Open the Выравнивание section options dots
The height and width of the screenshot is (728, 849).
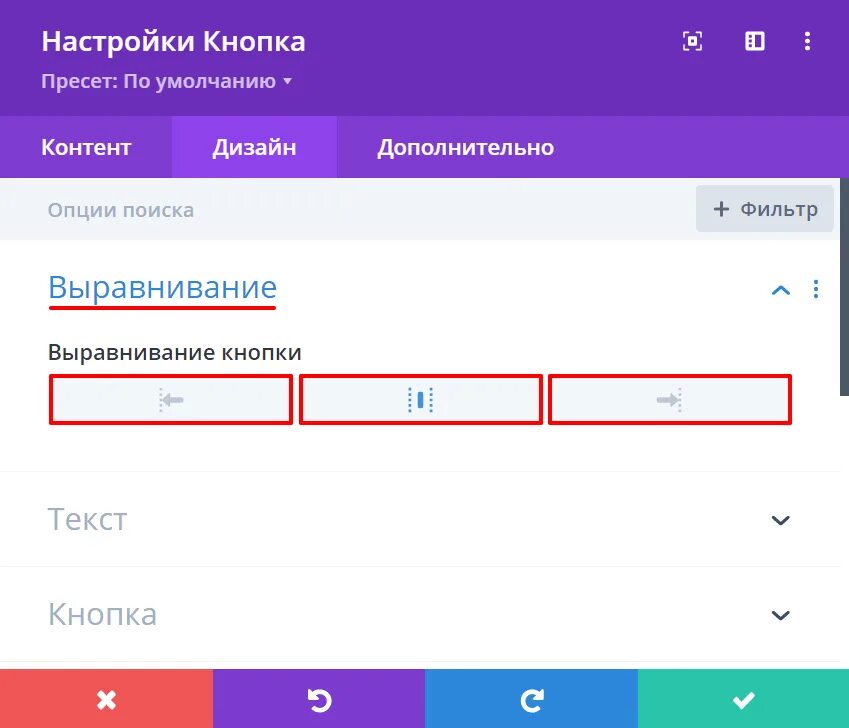(816, 289)
